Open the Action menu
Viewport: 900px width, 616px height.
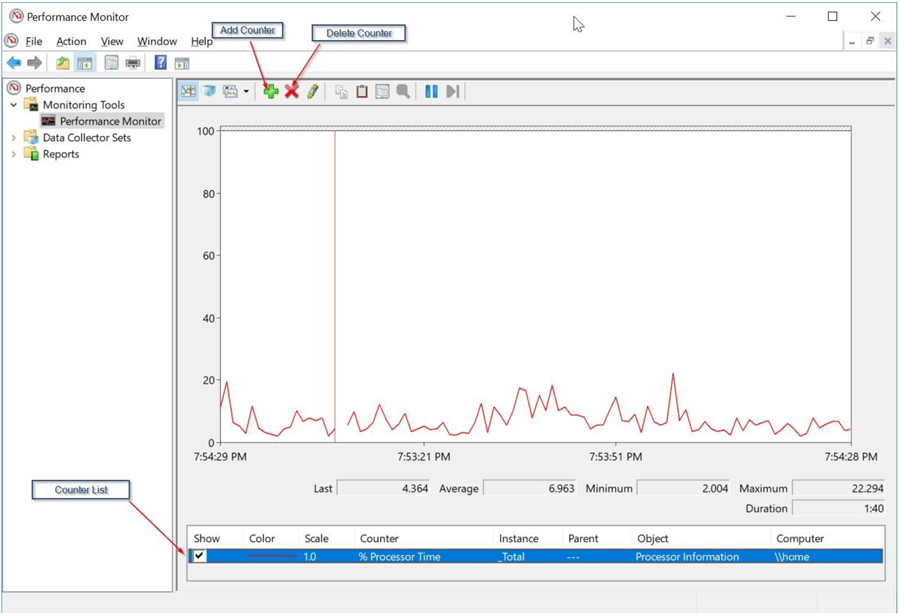coord(71,41)
